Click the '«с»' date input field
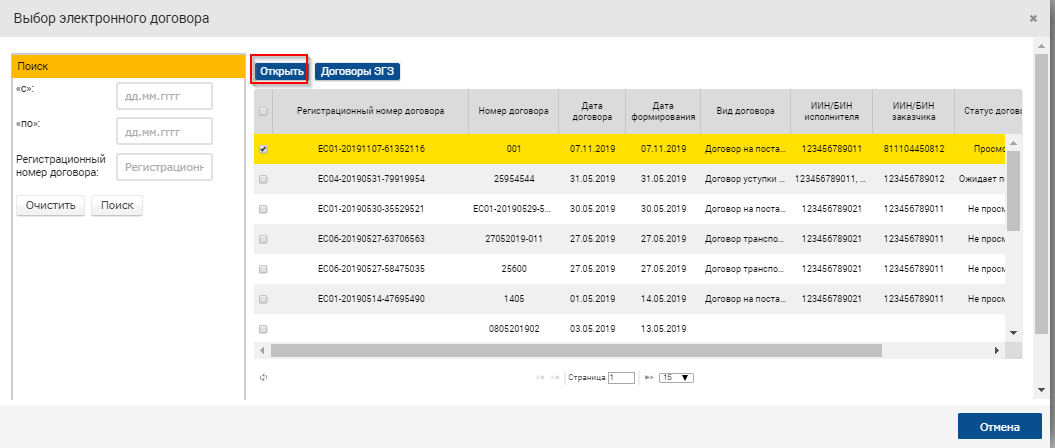1055x448 pixels. click(x=164, y=96)
